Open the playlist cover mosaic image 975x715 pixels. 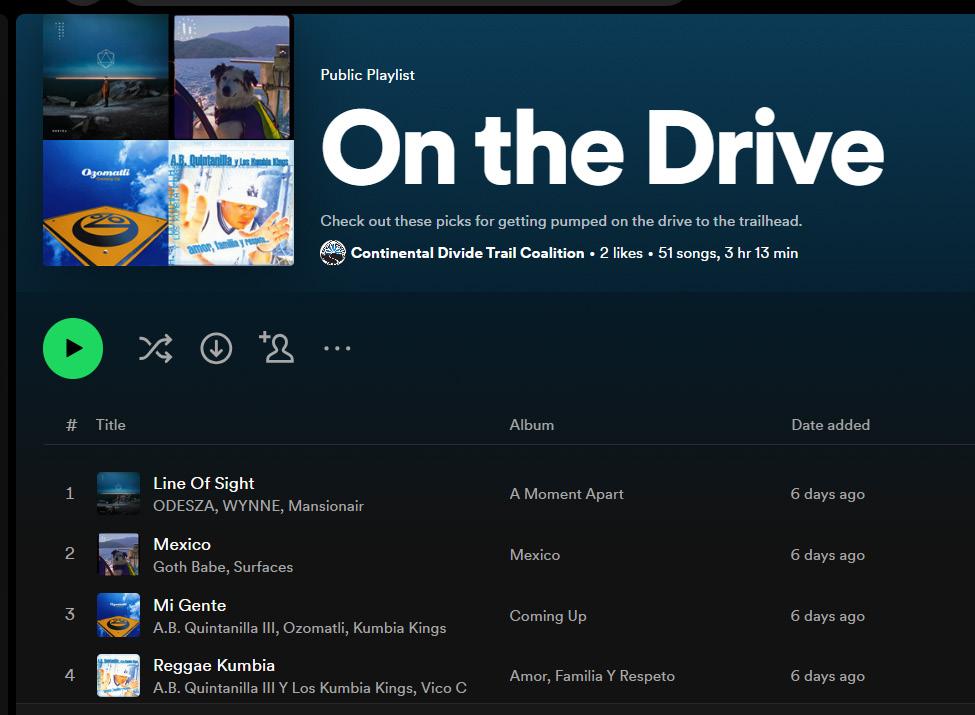pyautogui.click(x=169, y=141)
